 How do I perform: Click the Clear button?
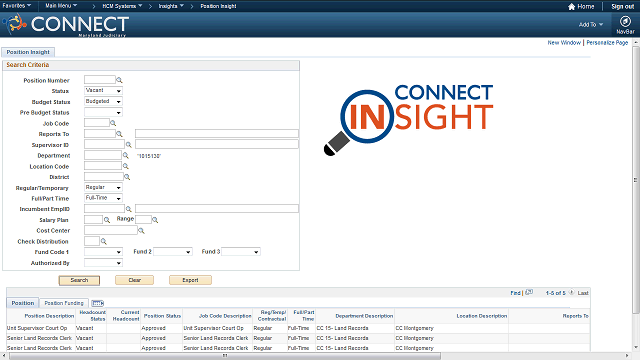point(134,280)
